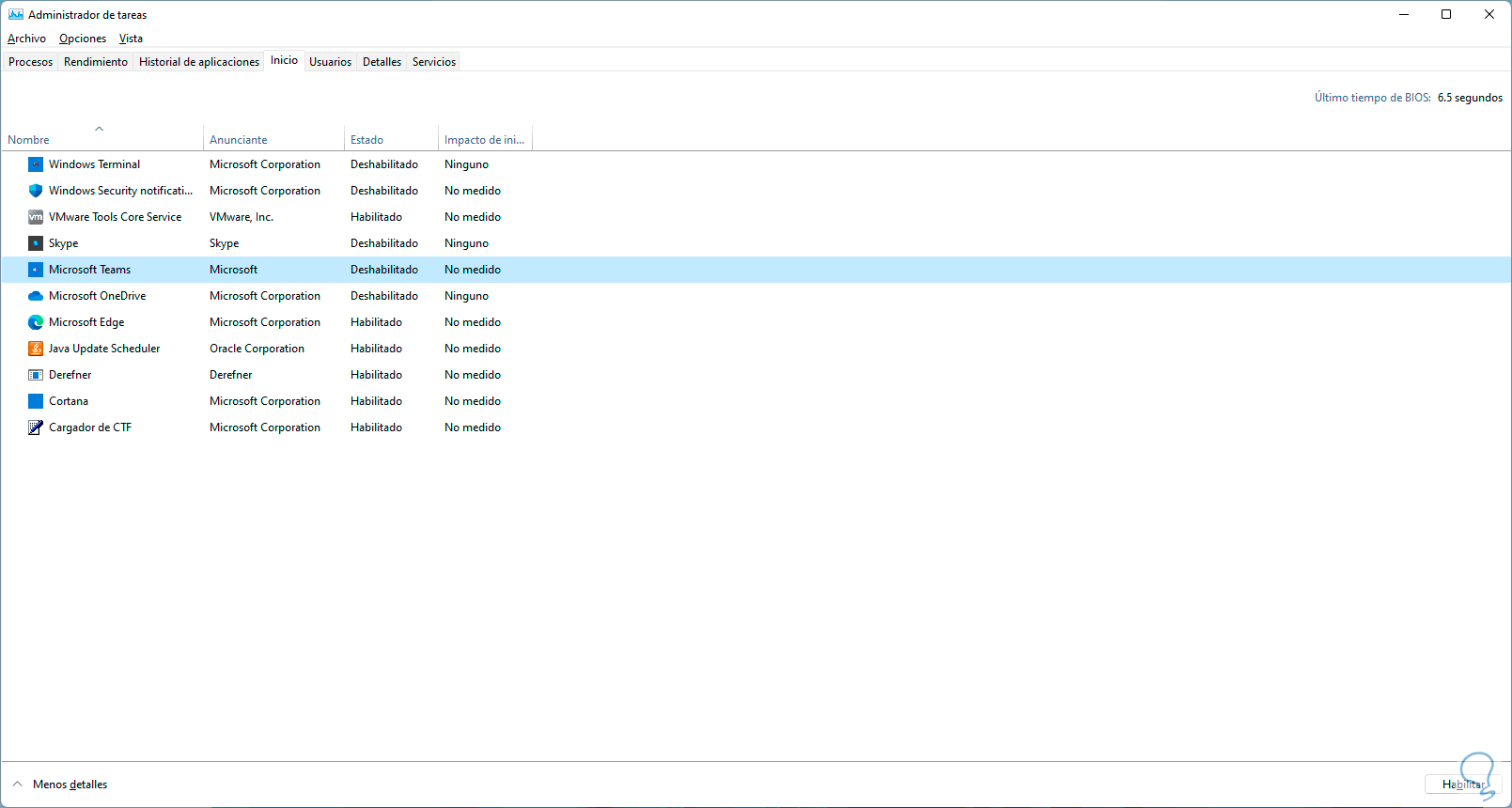Click the Último tiempo de BIOS label
The image size is (1512, 808).
1372,98
